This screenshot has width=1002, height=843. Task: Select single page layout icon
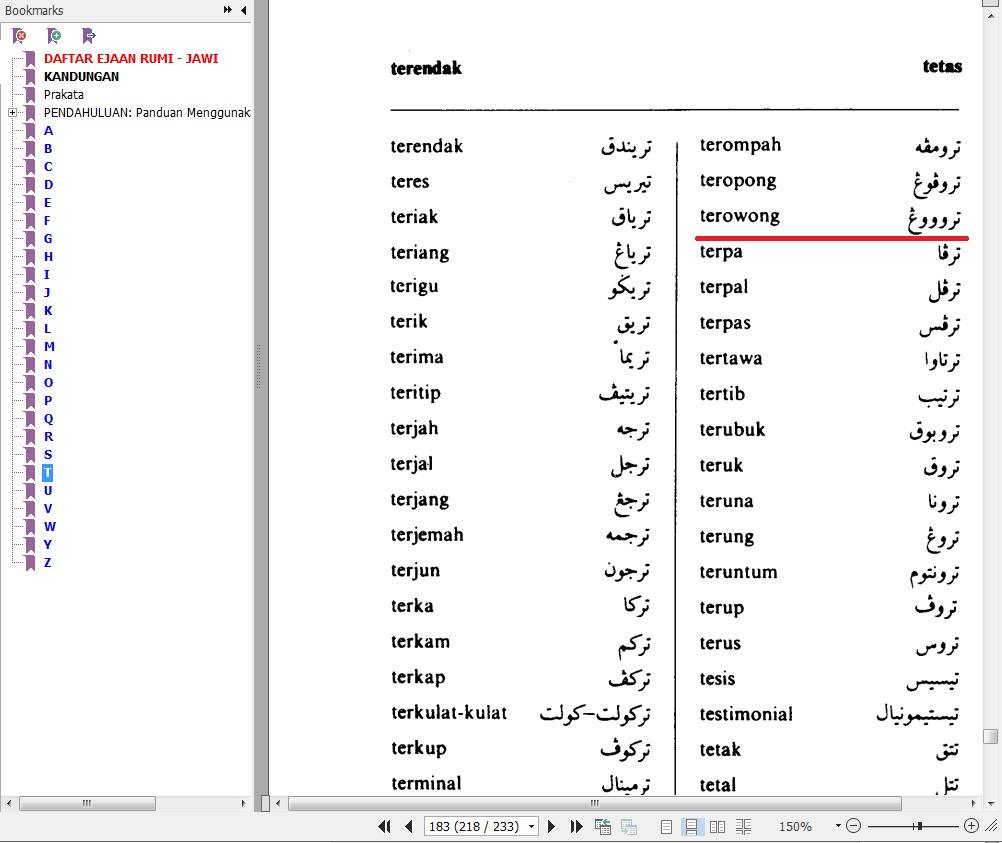click(x=666, y=827)
